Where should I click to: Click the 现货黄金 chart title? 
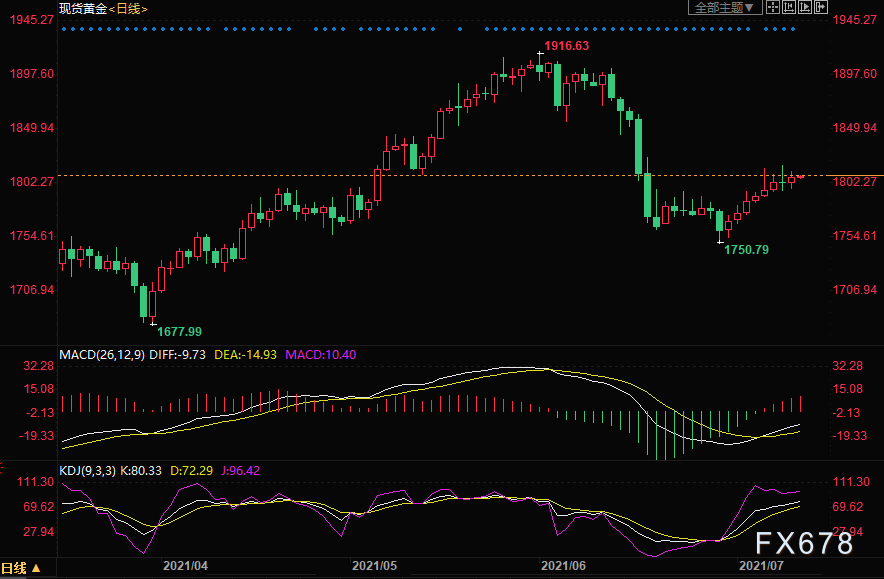tap(83, 8)
